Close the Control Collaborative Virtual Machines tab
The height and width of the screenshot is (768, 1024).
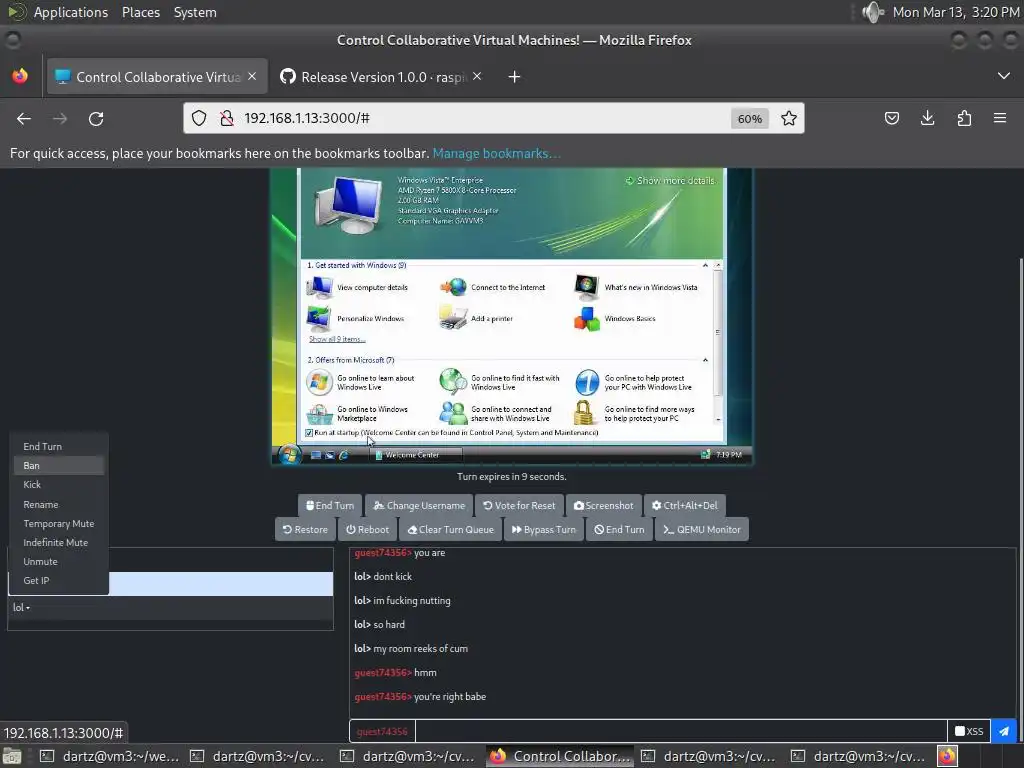[x=252, y=76]
